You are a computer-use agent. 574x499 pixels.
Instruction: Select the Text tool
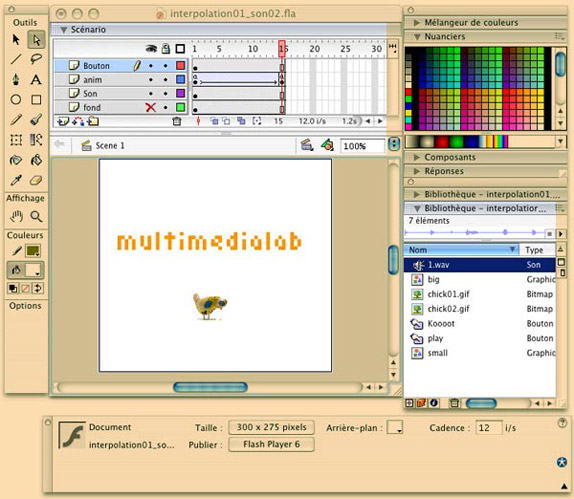click(x=36, y=79)
